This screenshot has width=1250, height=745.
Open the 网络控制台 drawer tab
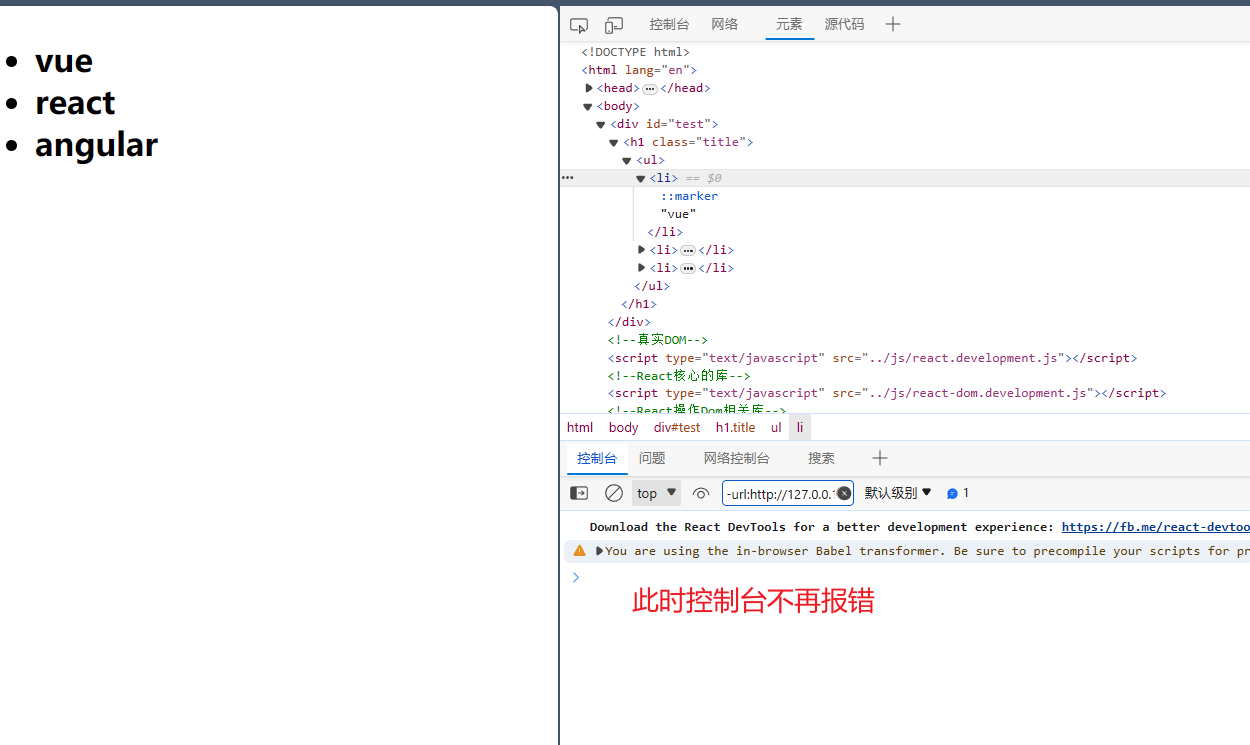click(x=736, y=458)
